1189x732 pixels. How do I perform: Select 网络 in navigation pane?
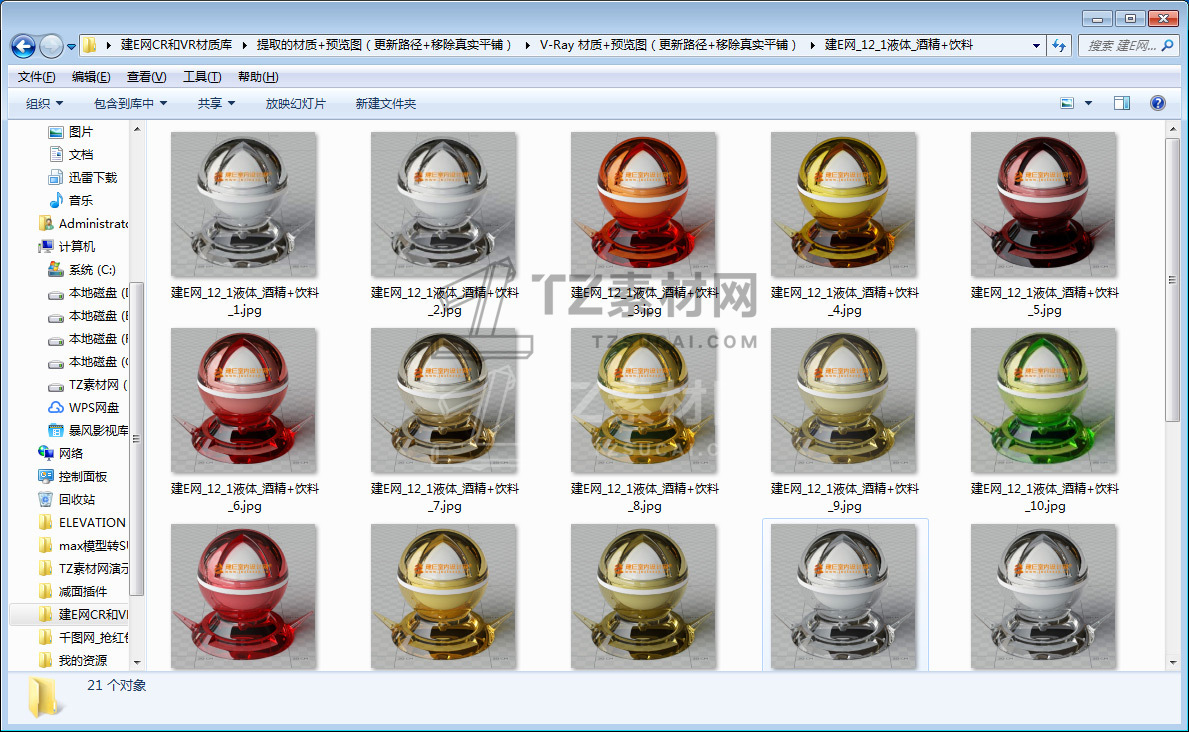[x=61, y=453]
